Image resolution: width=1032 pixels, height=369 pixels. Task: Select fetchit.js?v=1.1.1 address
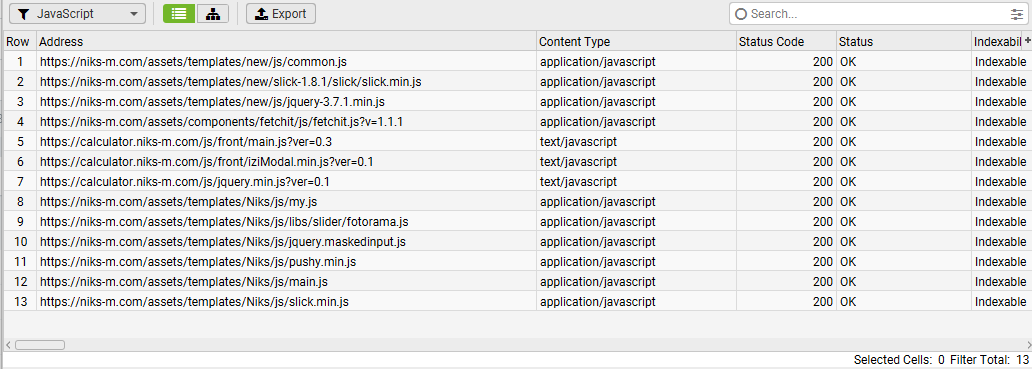286,122
